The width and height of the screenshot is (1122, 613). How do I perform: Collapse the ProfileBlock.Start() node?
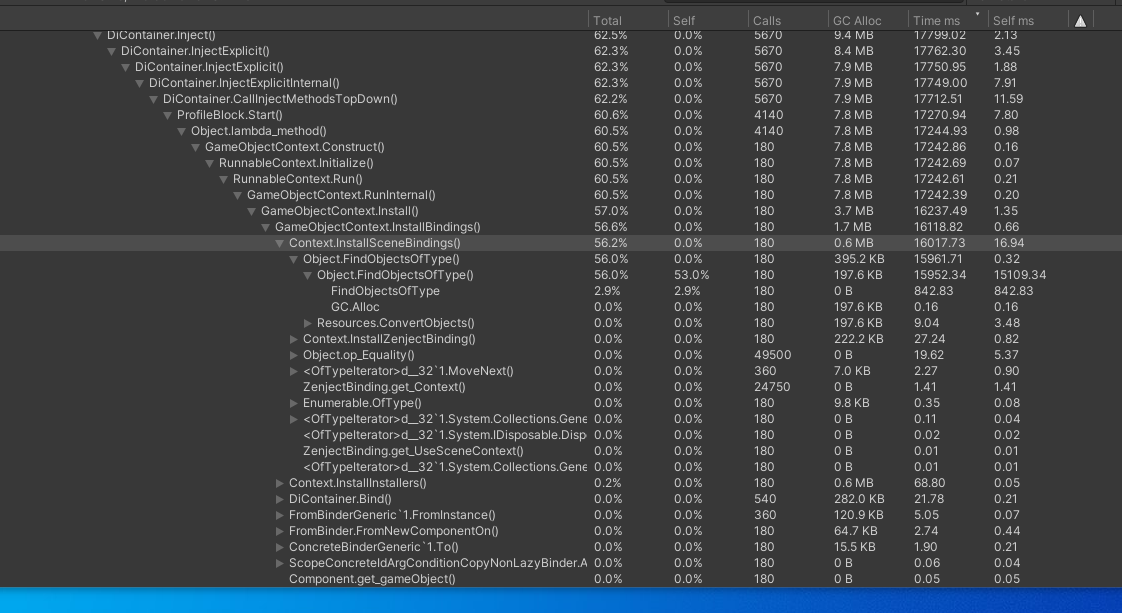[167, 115]
